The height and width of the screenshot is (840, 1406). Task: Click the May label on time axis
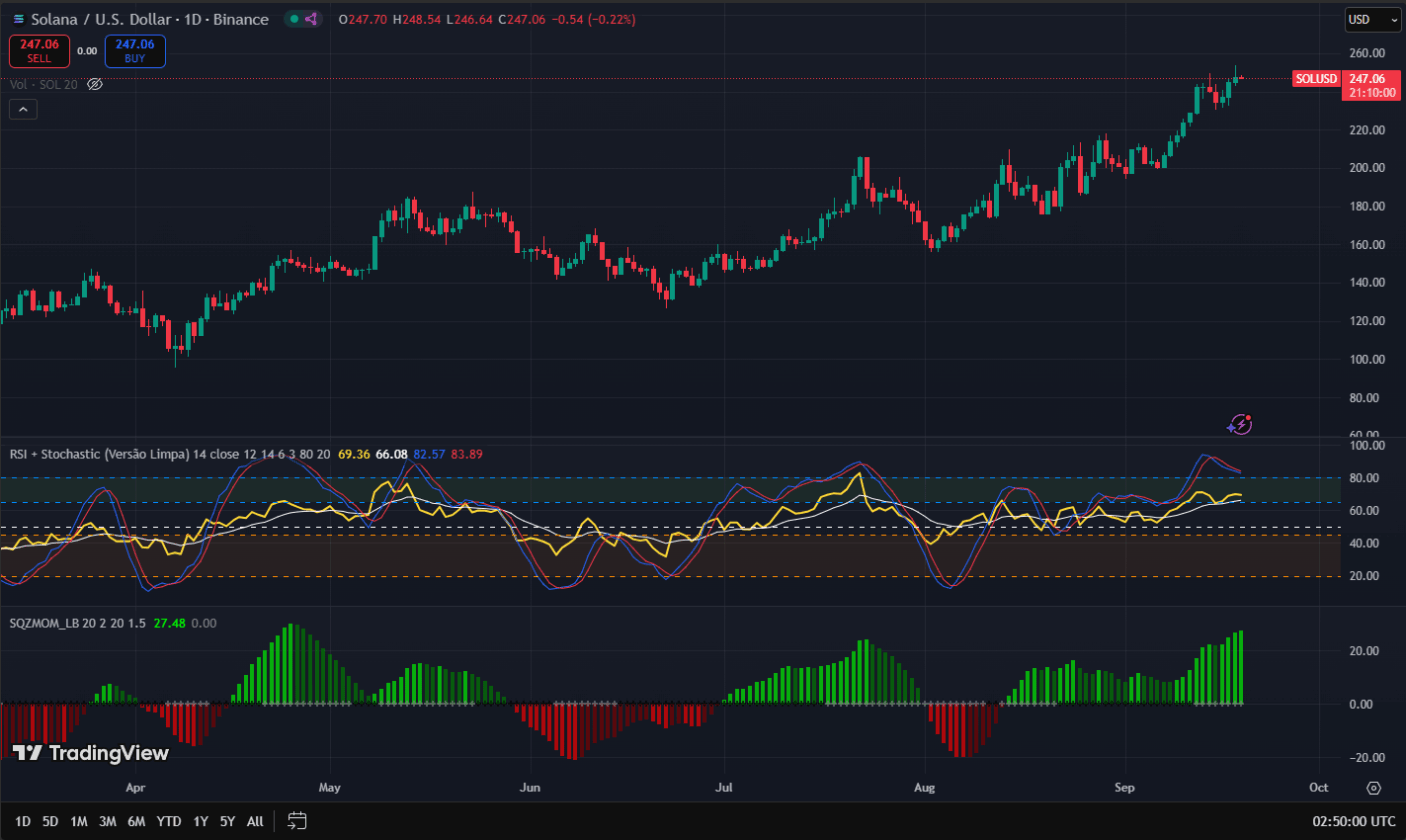point(330,788)
